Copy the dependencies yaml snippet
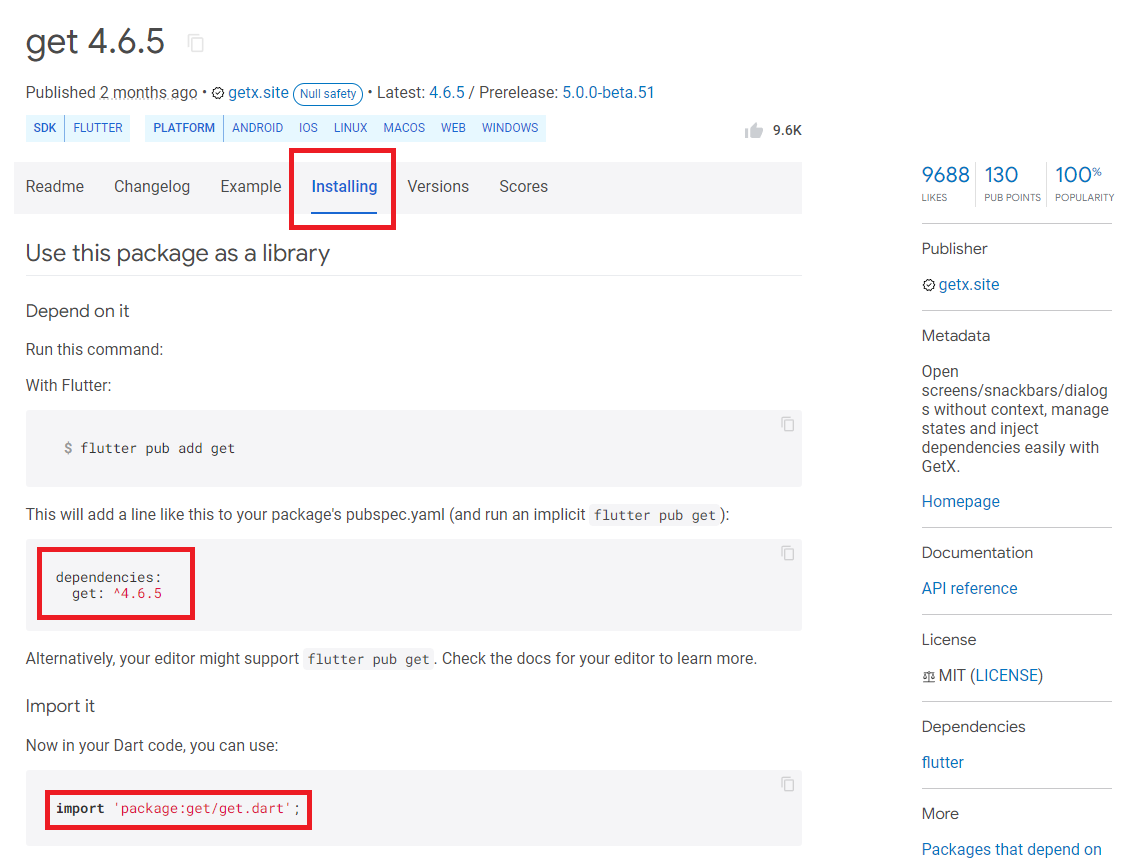Screen dimensions: 1125x859 point(787,553)
